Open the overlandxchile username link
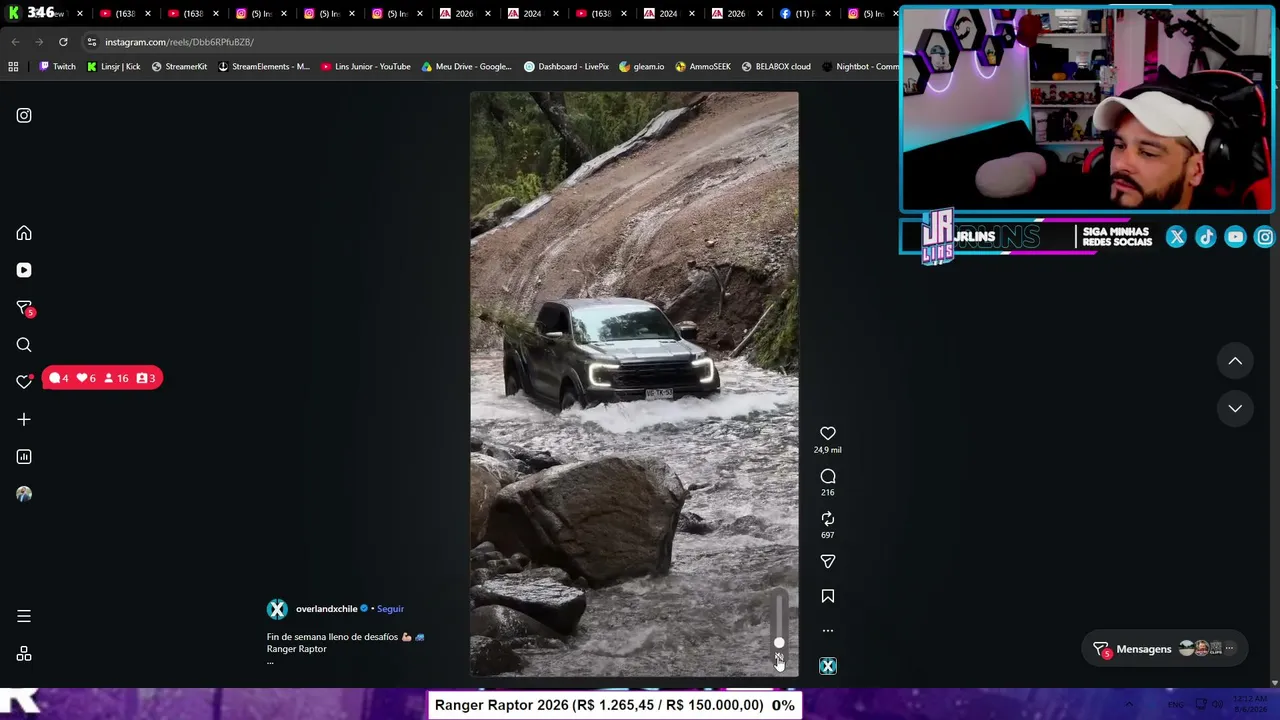 point(326,609)
